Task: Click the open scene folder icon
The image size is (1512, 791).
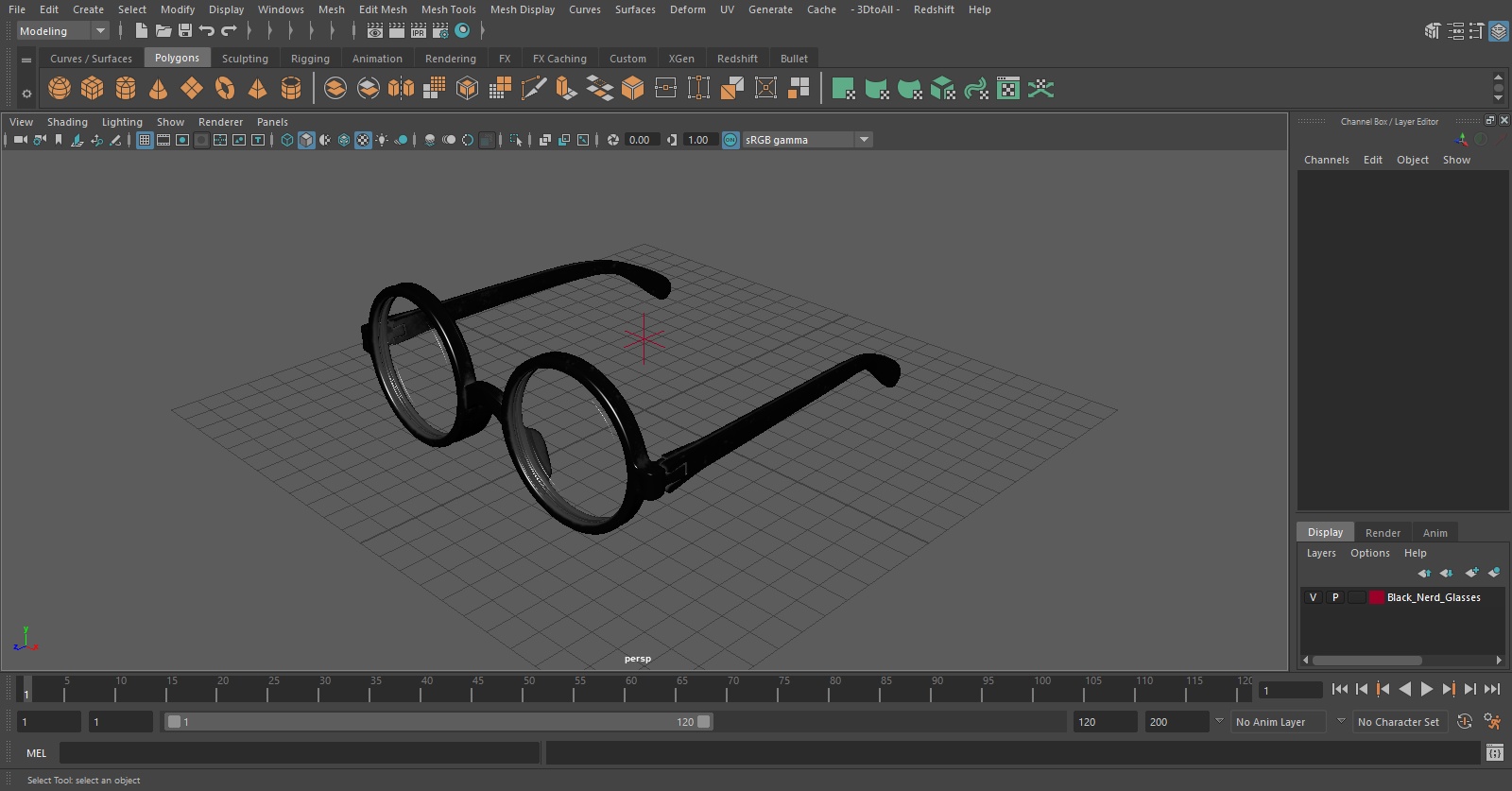Action: [163, 31]
